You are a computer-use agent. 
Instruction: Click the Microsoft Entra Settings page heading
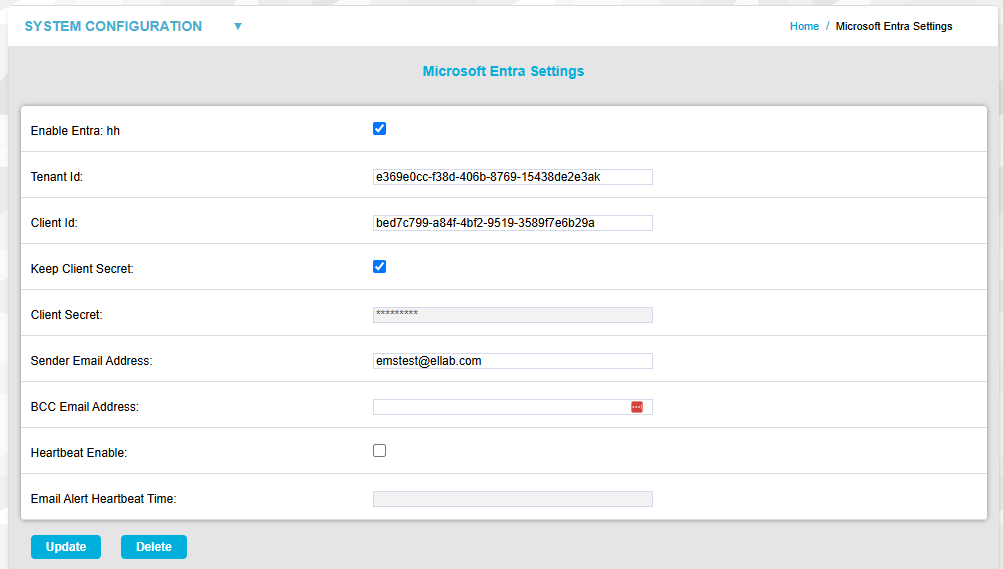tap(503, 72)
